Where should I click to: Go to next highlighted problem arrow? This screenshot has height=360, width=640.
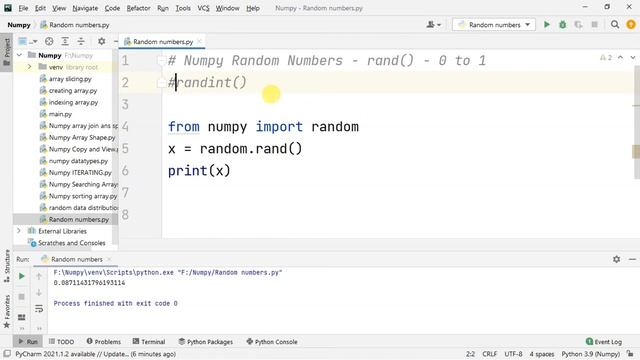coord(633,58)
